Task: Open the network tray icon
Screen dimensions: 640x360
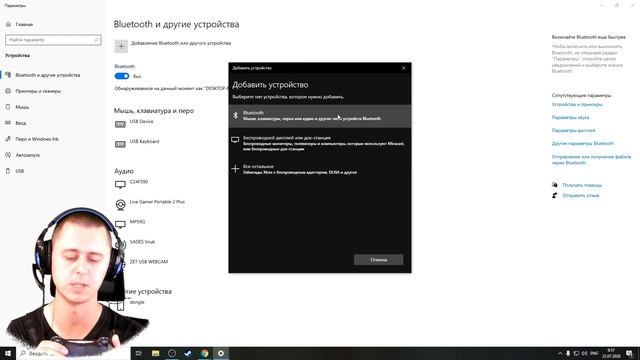Action: point(576,353)
